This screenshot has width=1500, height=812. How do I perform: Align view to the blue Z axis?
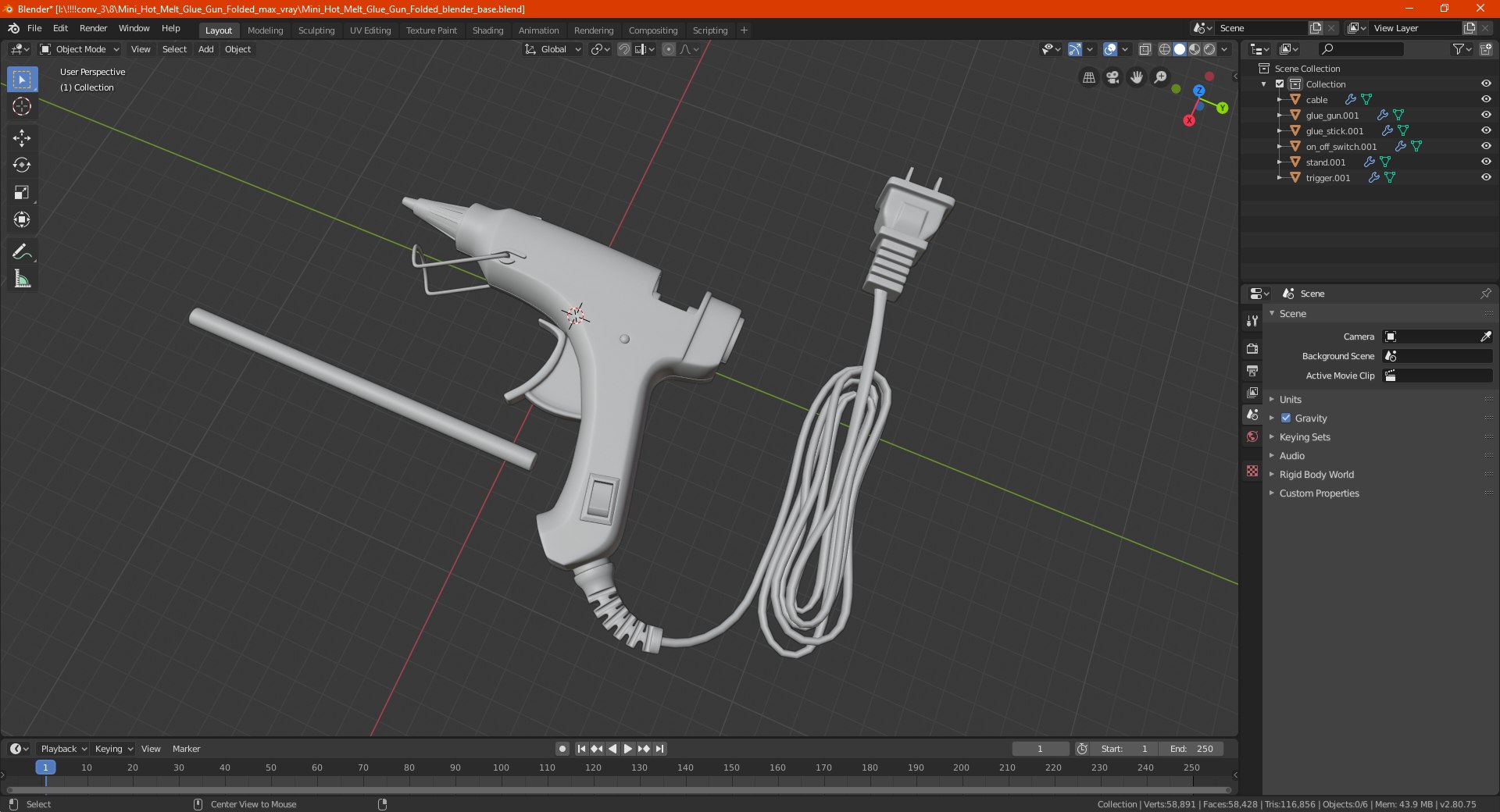tap(1199, 91)
